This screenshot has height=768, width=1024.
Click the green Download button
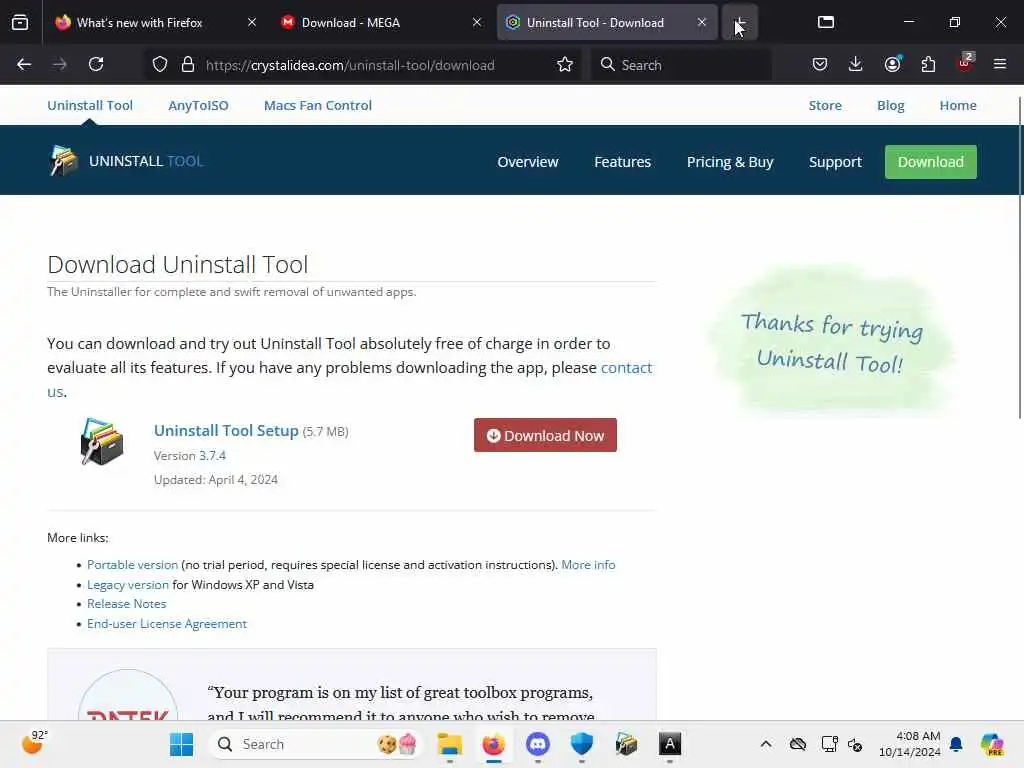(930, 162)
